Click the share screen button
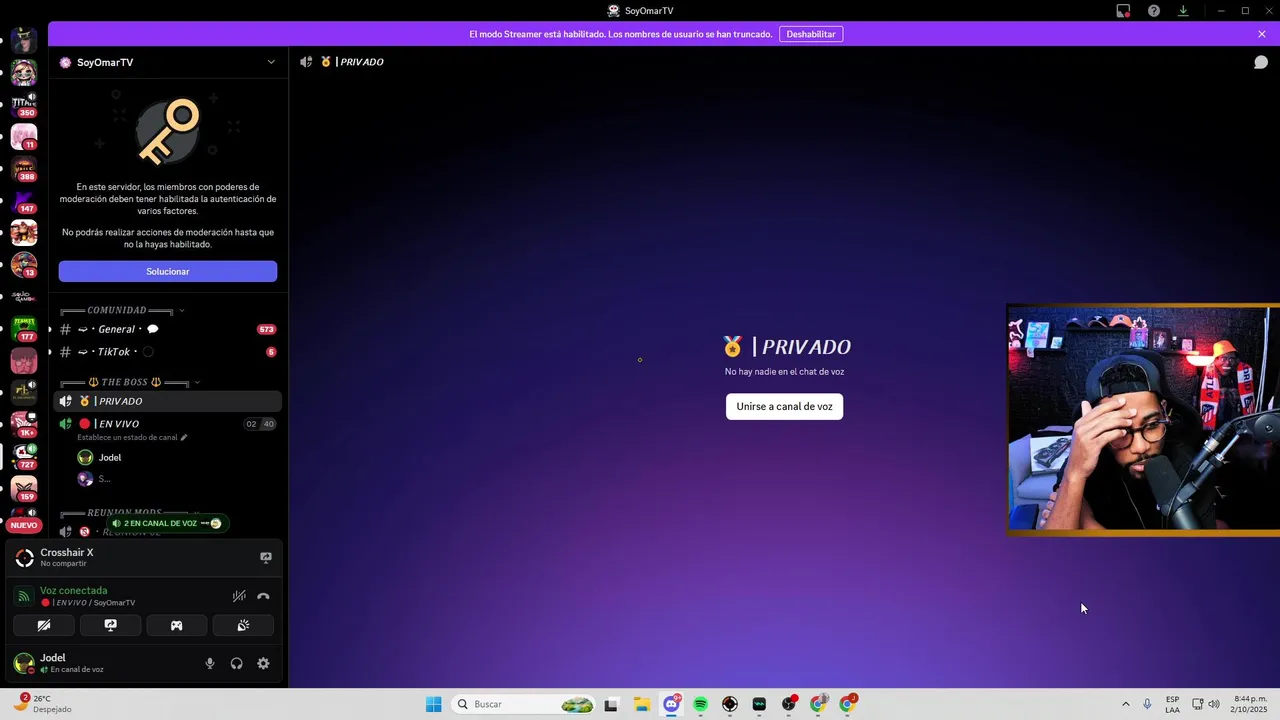Image resolution: width=1280 pixels, height=720 pixels. 110,626
